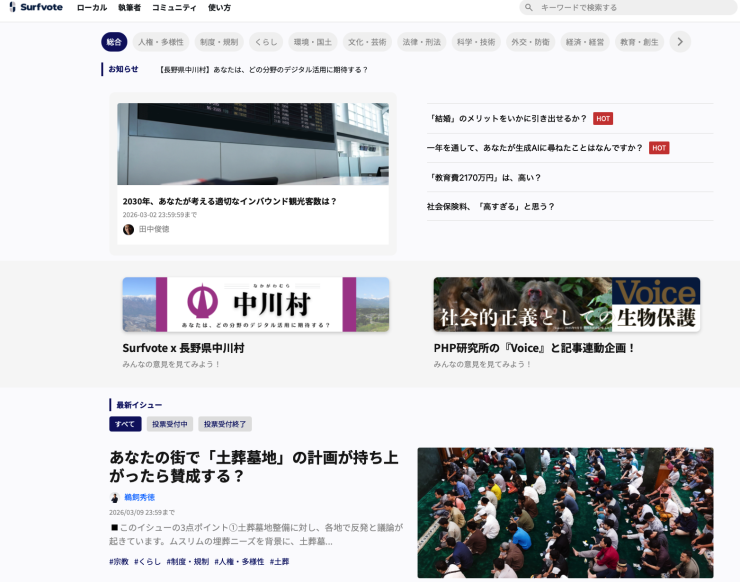Click the HOT badge beside 生成AI issue
Viewport: 740px width, 582px height.
[659, 148]
